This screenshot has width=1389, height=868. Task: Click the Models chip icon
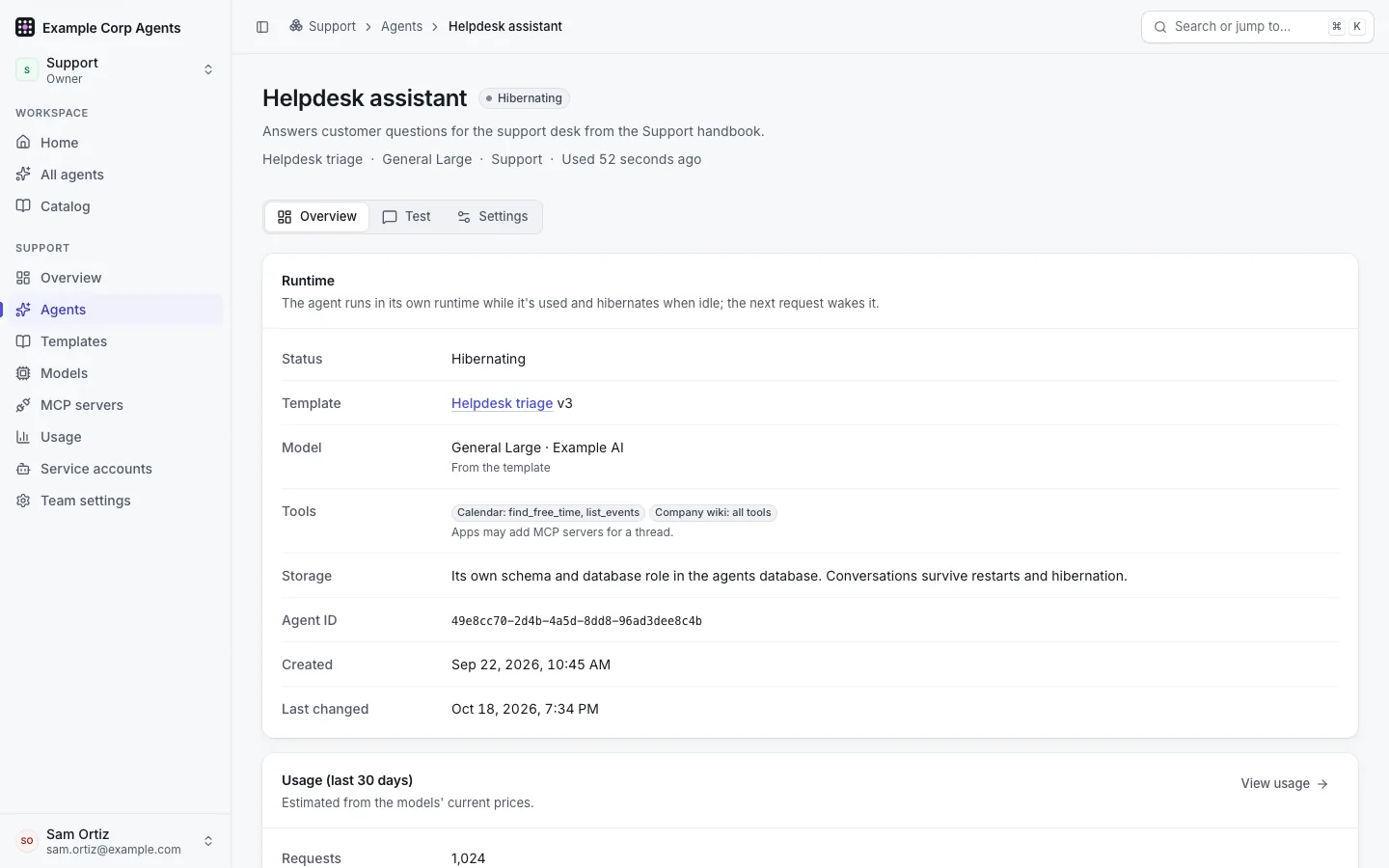pos(23,373)
